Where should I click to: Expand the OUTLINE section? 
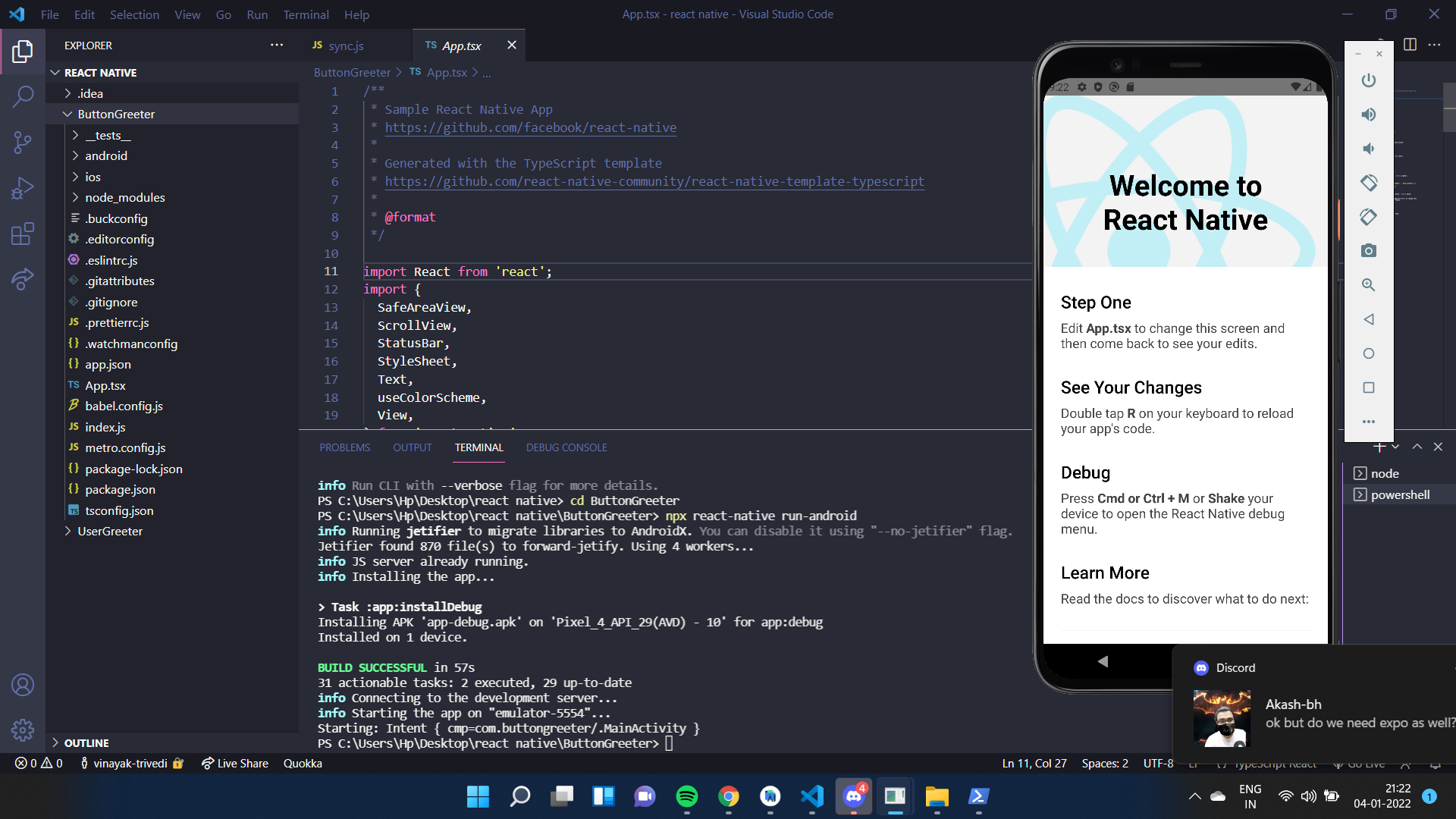[172, 743]
